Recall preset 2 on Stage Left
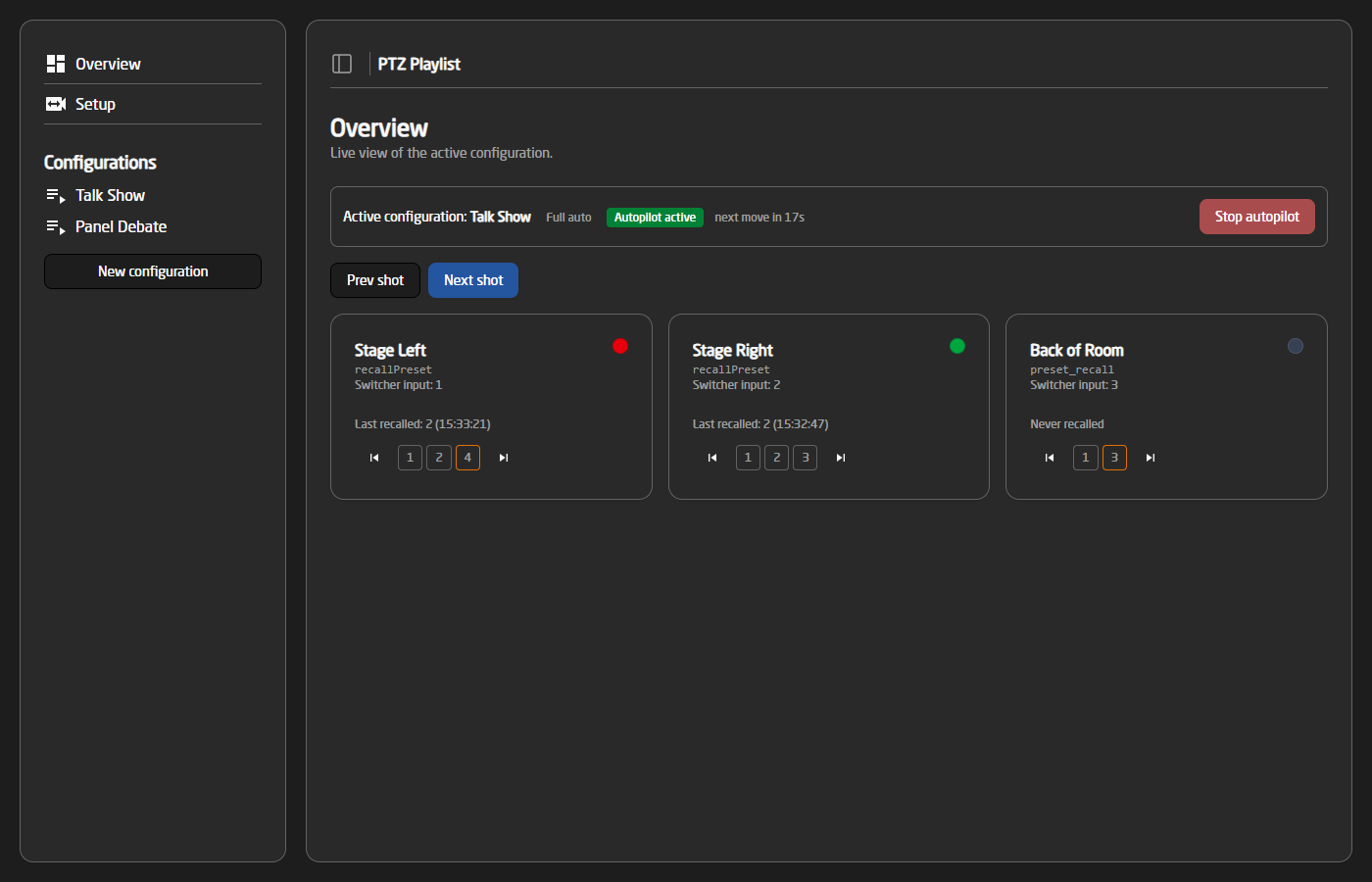Image resolution: width=1372 pixels, height=882 pixels. (439, 458)
